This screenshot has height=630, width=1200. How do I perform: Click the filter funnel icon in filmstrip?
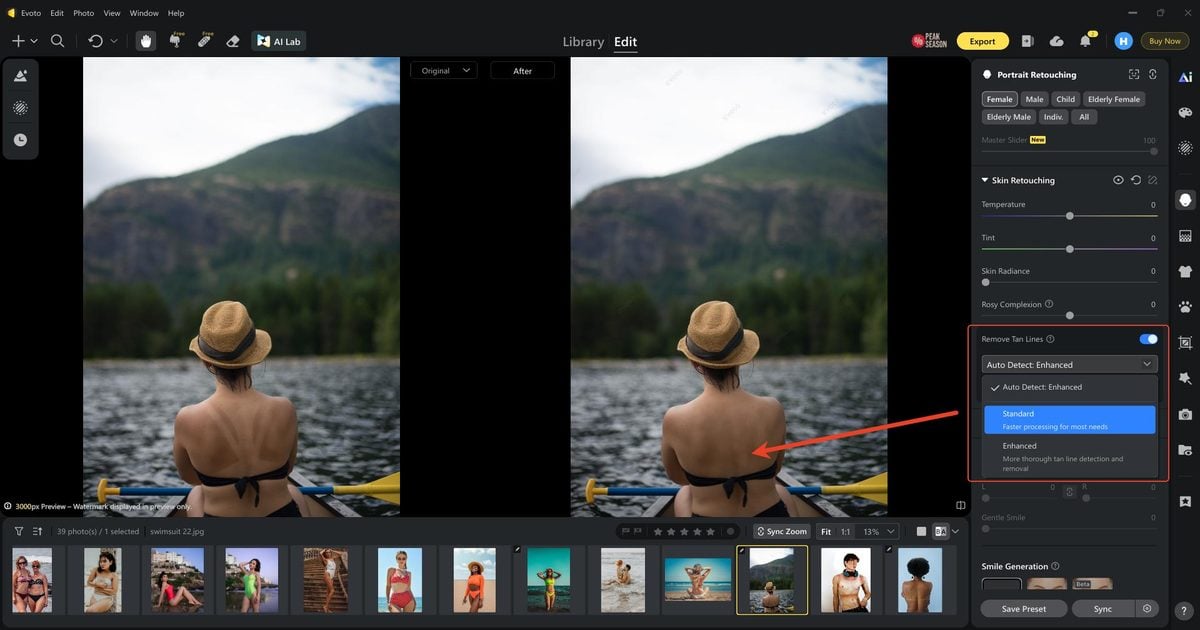pos(18,531)
